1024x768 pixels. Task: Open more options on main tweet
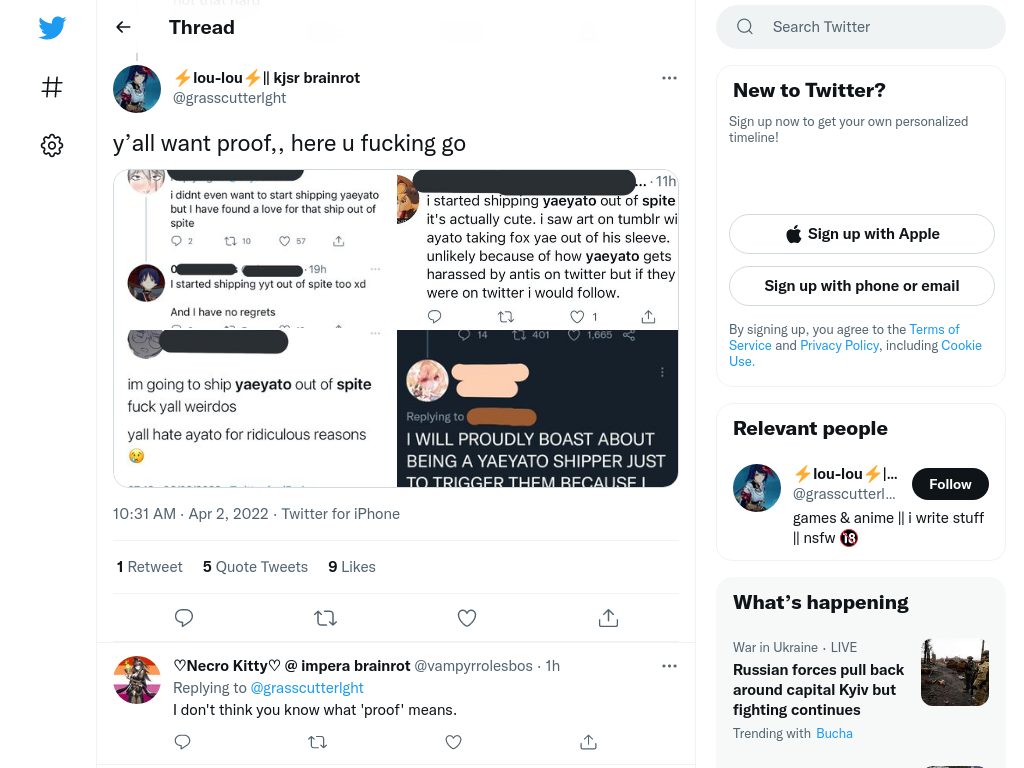pyautogui.click(x=669, y=78)
